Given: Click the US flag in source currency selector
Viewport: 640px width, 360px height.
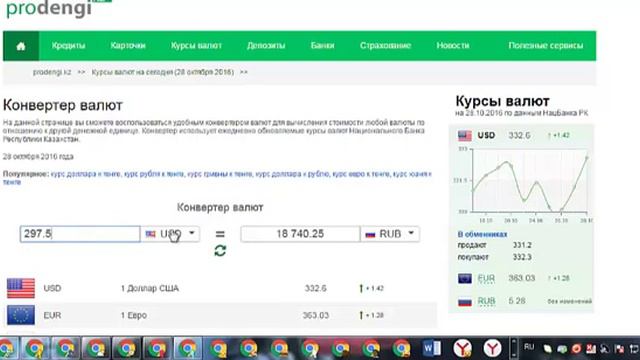Looking at the screenshot, I should point(151,234).
